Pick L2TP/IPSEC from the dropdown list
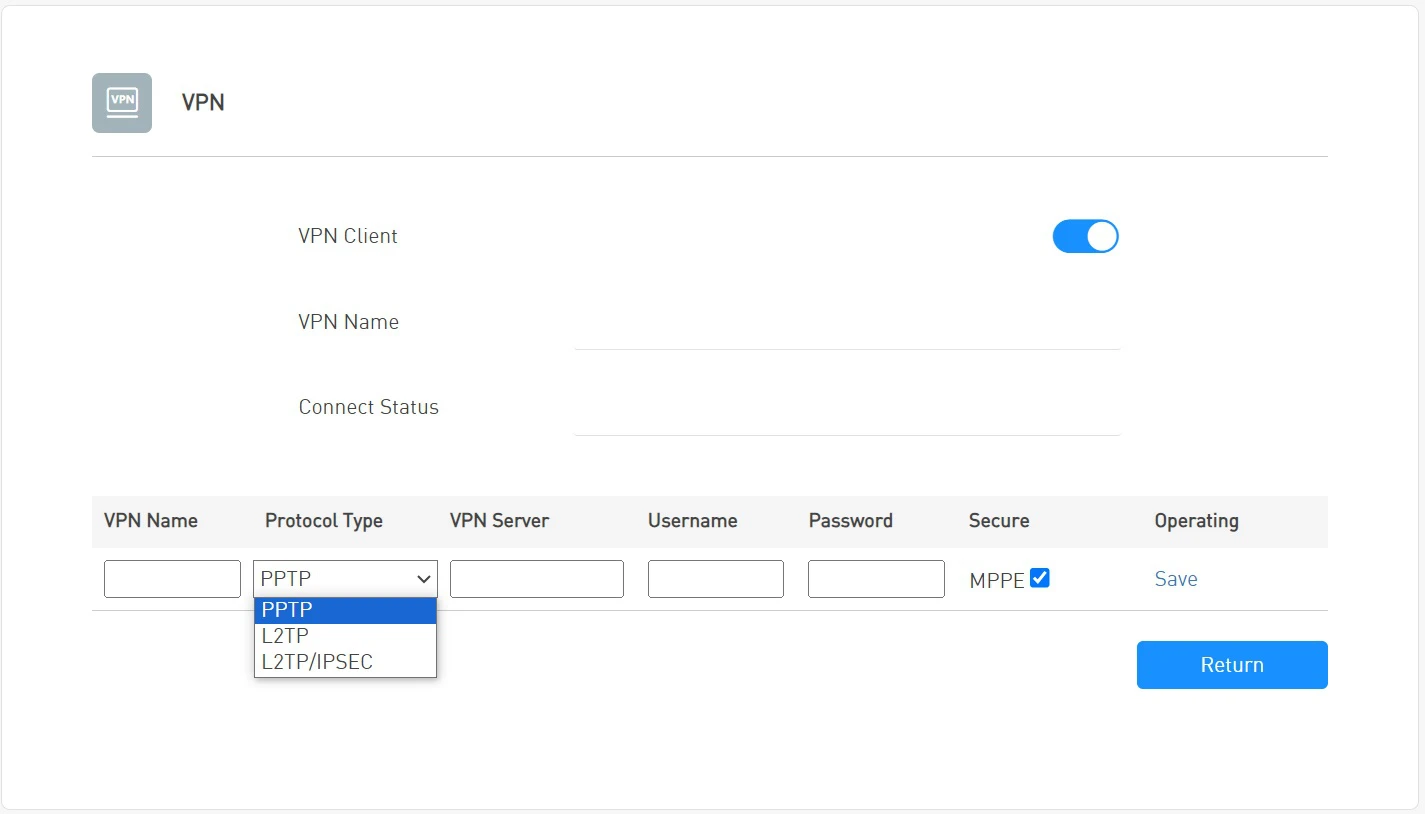Image resolution: width=1425 pixels, height=814 pixels. (x=345, y=662)
